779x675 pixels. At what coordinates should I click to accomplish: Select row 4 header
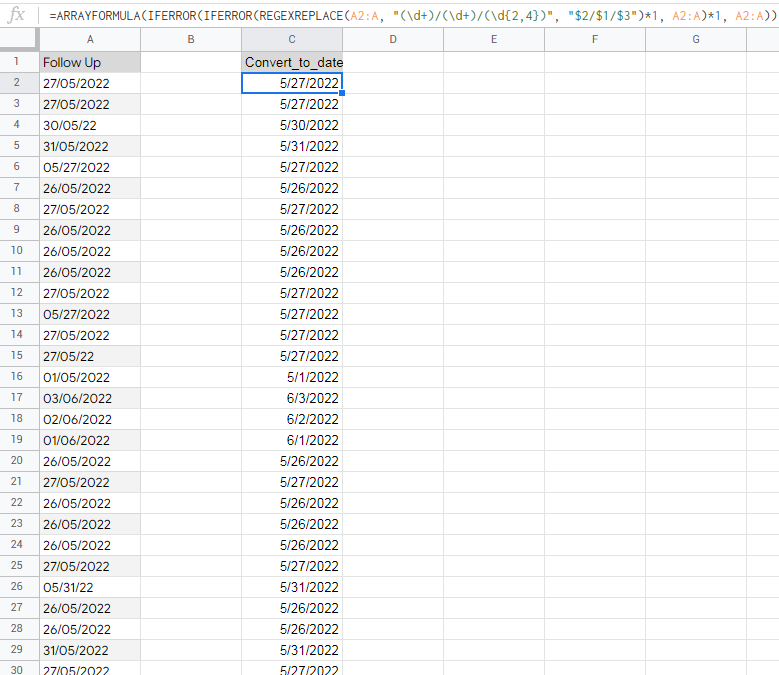click(19, 125)
